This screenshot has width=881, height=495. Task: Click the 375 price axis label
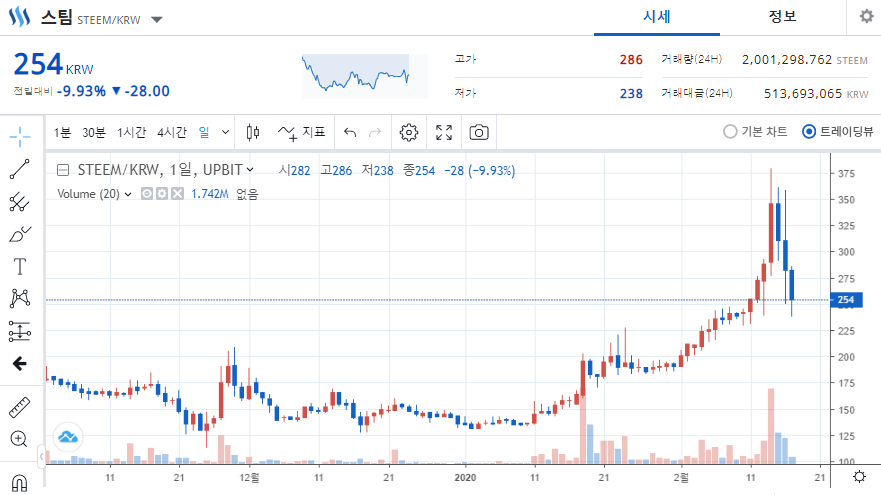tap(846, 174)
